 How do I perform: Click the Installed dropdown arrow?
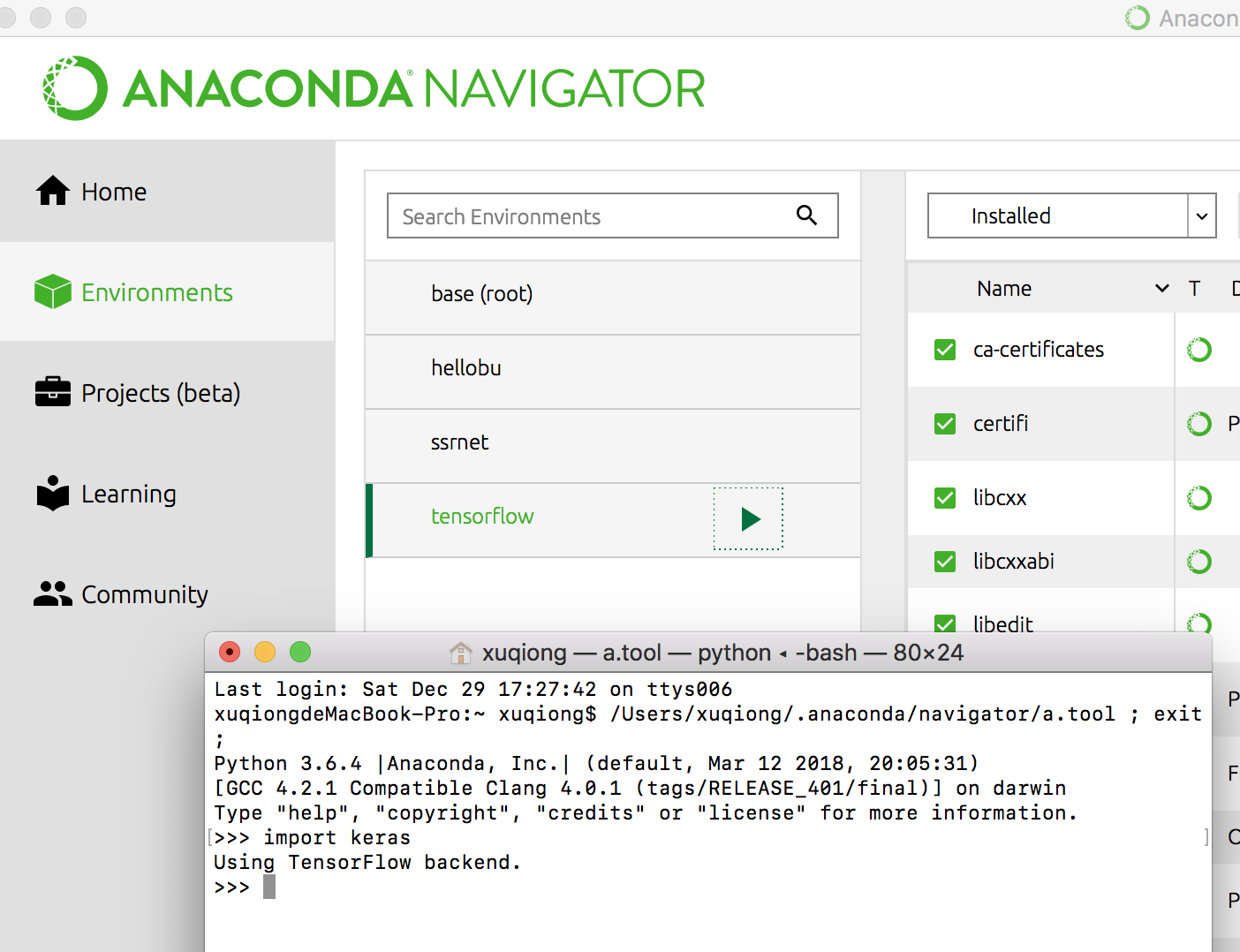point(1202,216)
